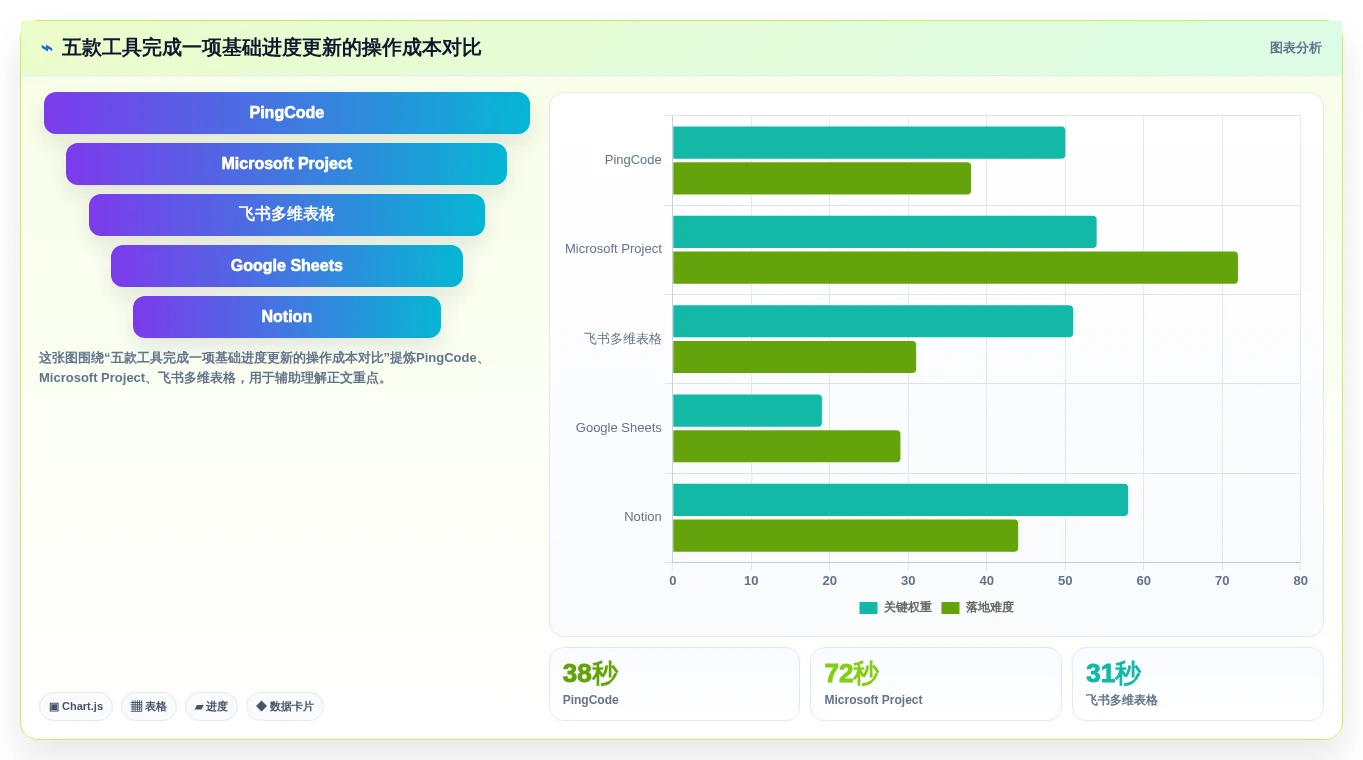The height and width of the screenshot is (760, 1363).
Task: Click the 图表分析 label in header
Action: click(x=1295, y=48)
